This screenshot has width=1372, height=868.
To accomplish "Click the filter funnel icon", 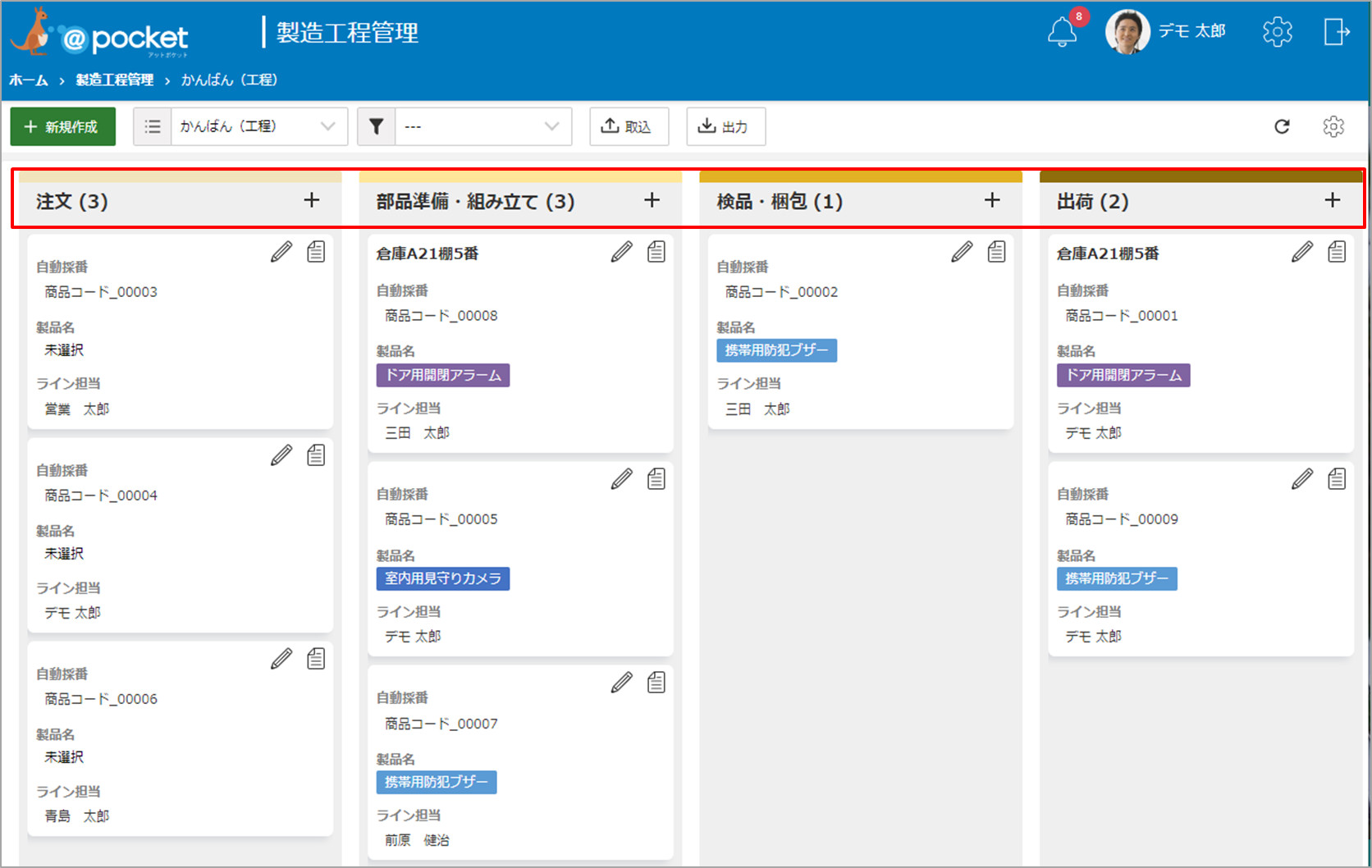I will point(376,126).
